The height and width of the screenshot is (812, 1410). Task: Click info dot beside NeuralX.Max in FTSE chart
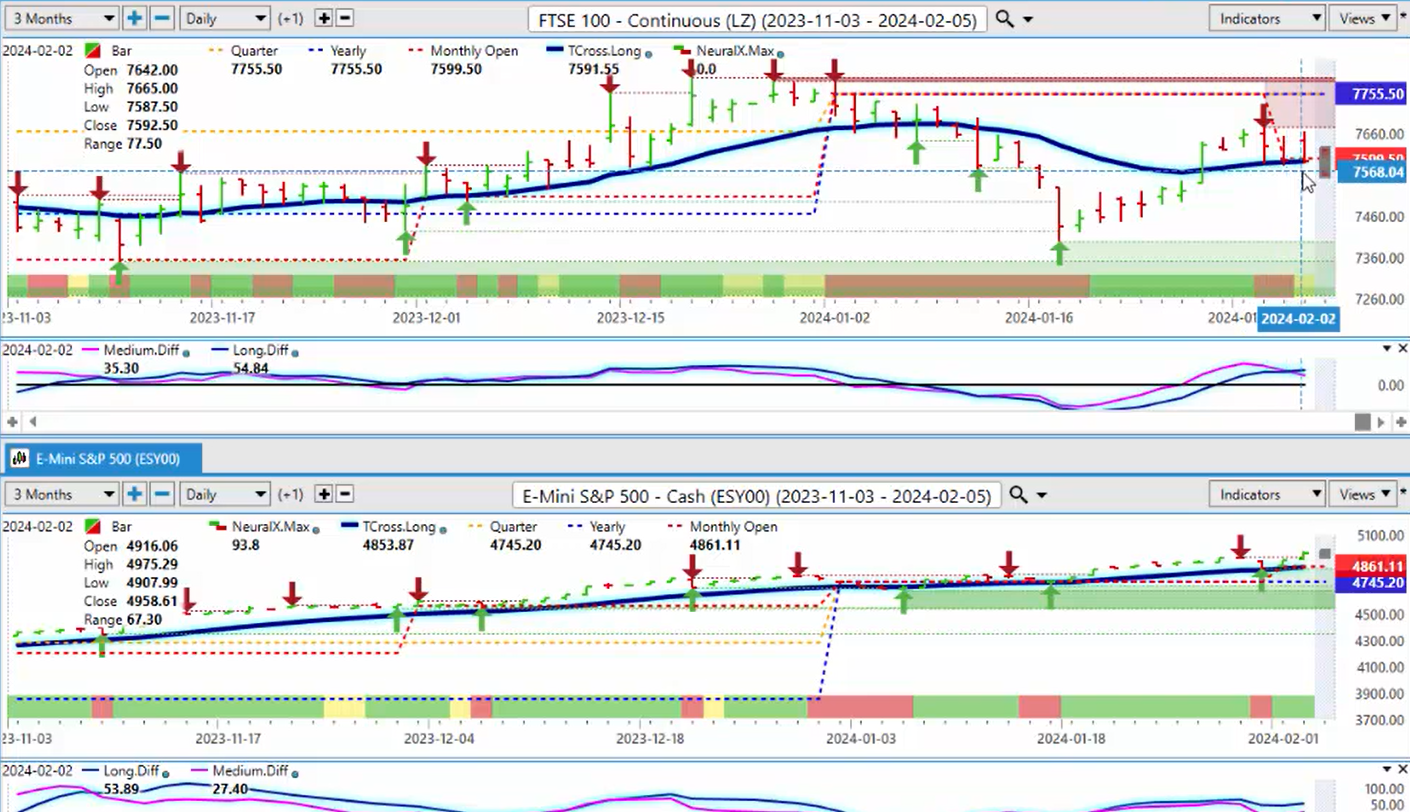click(x=780, y=54)
